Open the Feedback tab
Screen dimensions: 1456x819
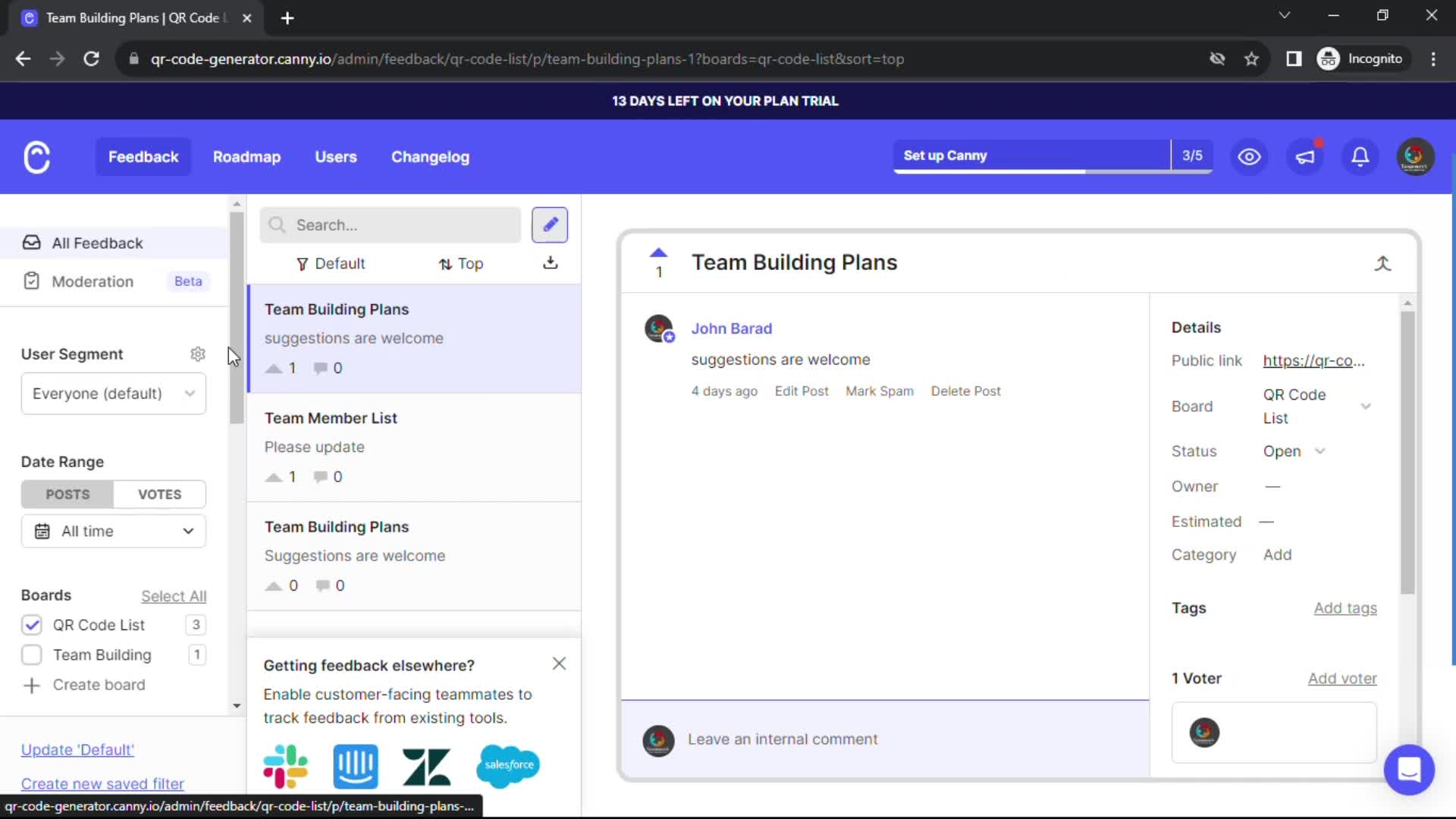(143, 157)
